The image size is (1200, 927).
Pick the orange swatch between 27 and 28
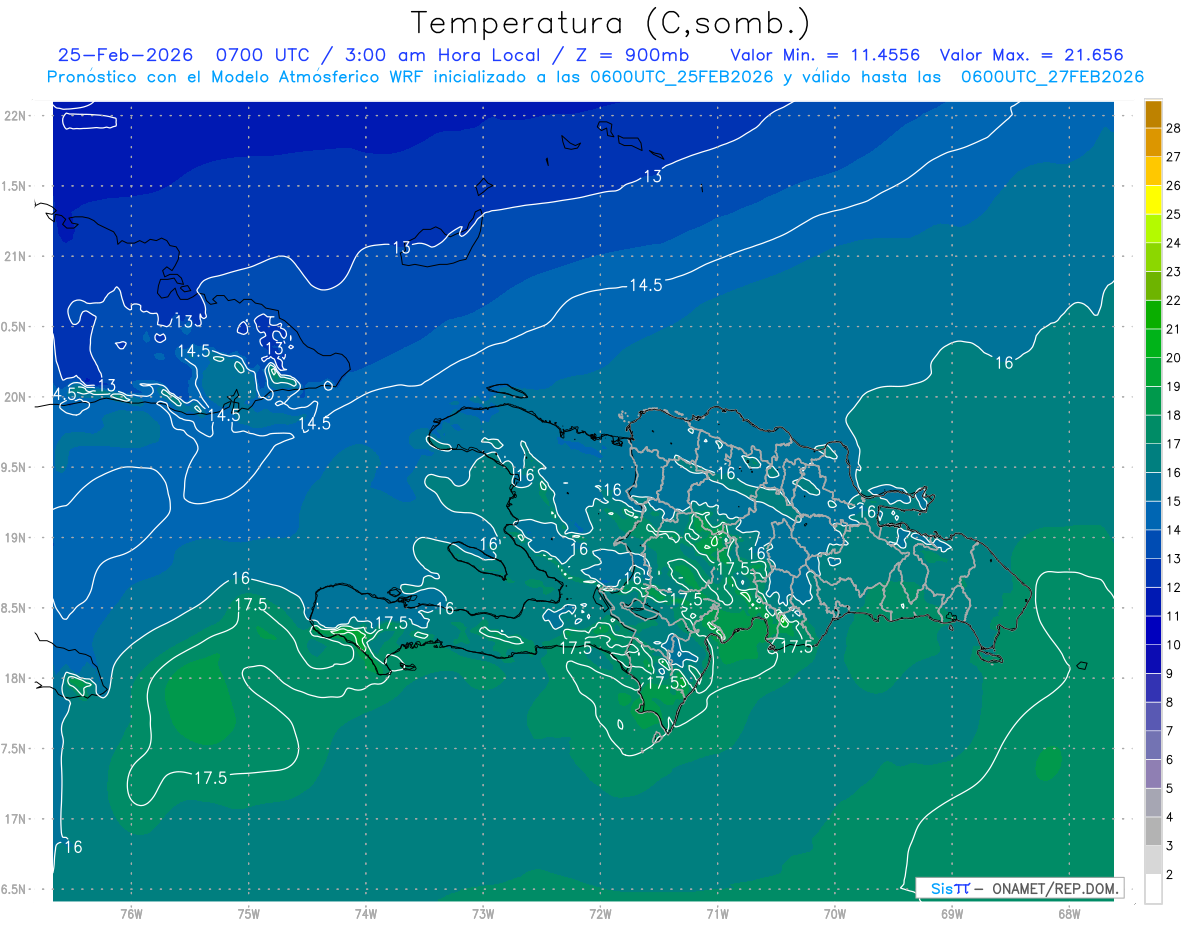click(x=1153, y=142)
